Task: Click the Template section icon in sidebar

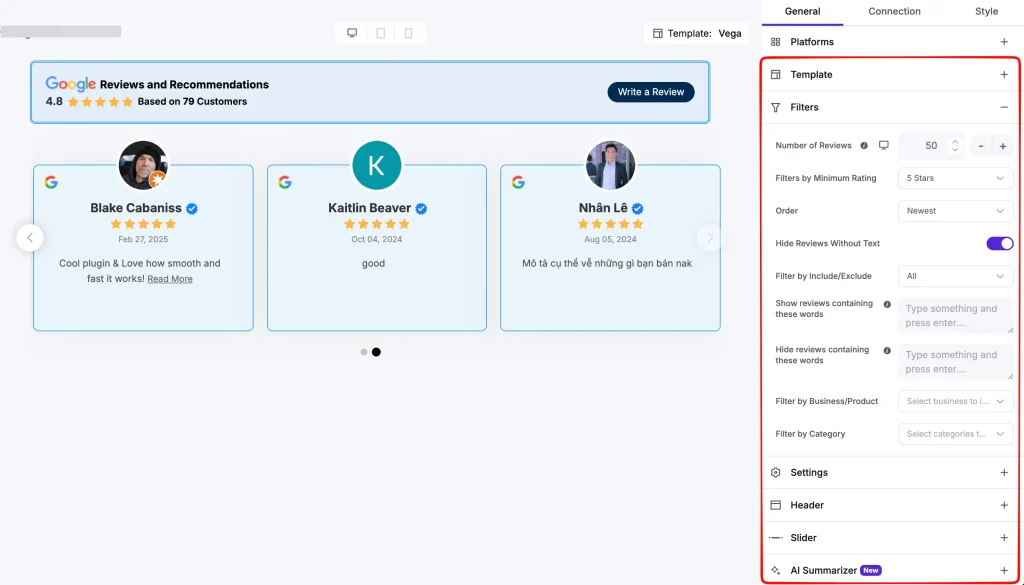Action: (x=776, y=74)
